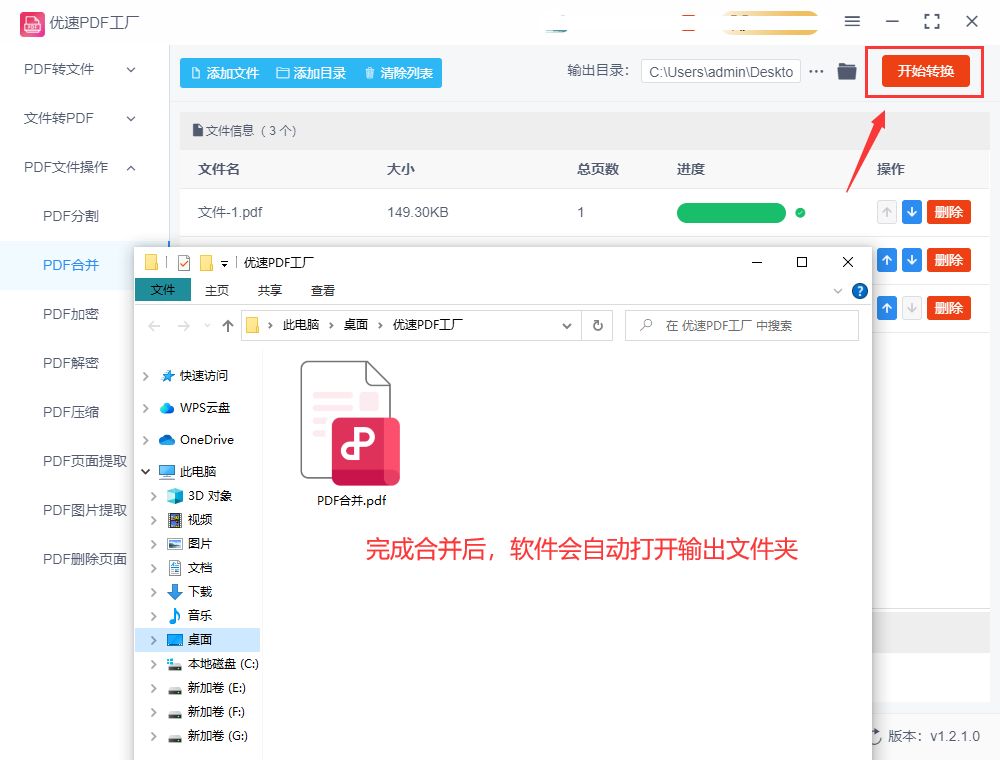Select PDF加密 in sidebar
Image resolution: width=1000 pixels, height=760 pixels.
(x=71, y=314)
